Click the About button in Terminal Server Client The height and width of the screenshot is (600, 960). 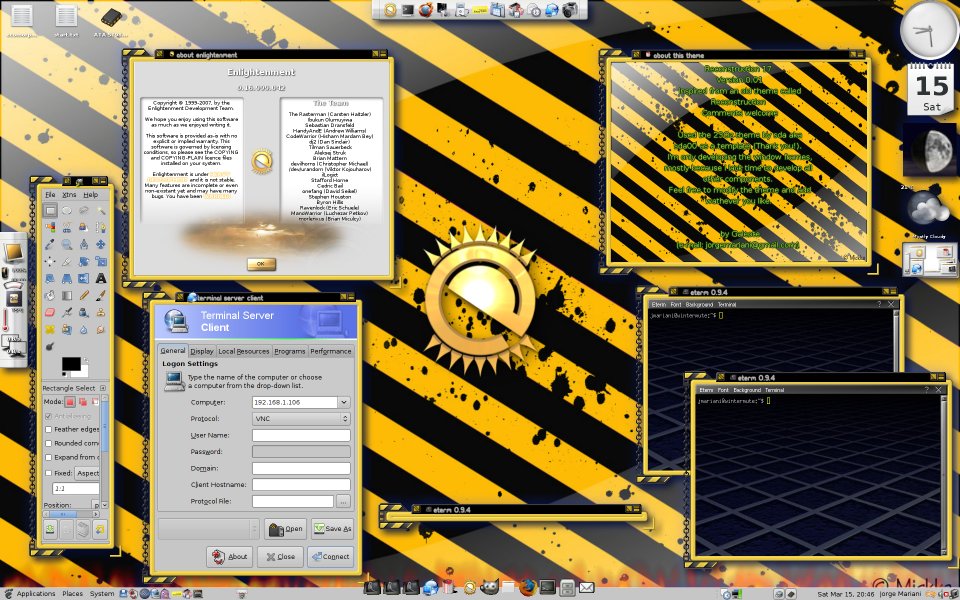(x=230, y=557)
